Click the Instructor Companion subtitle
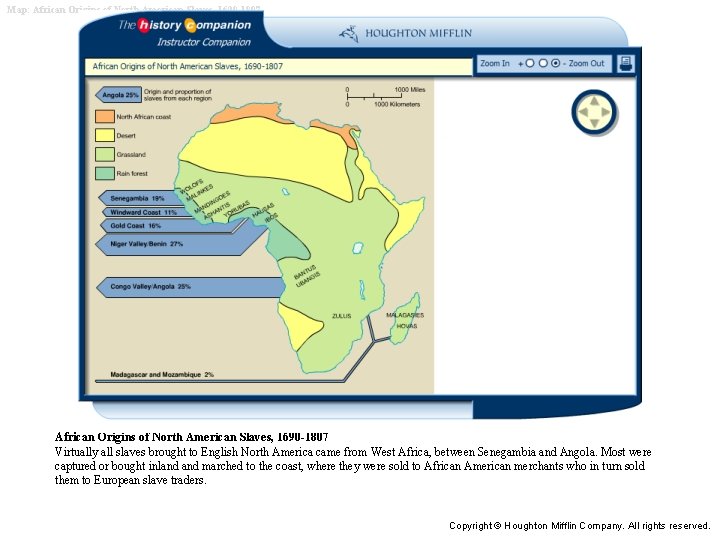The height and width of the screenshot is (540, 720). (x=204, y=42)
